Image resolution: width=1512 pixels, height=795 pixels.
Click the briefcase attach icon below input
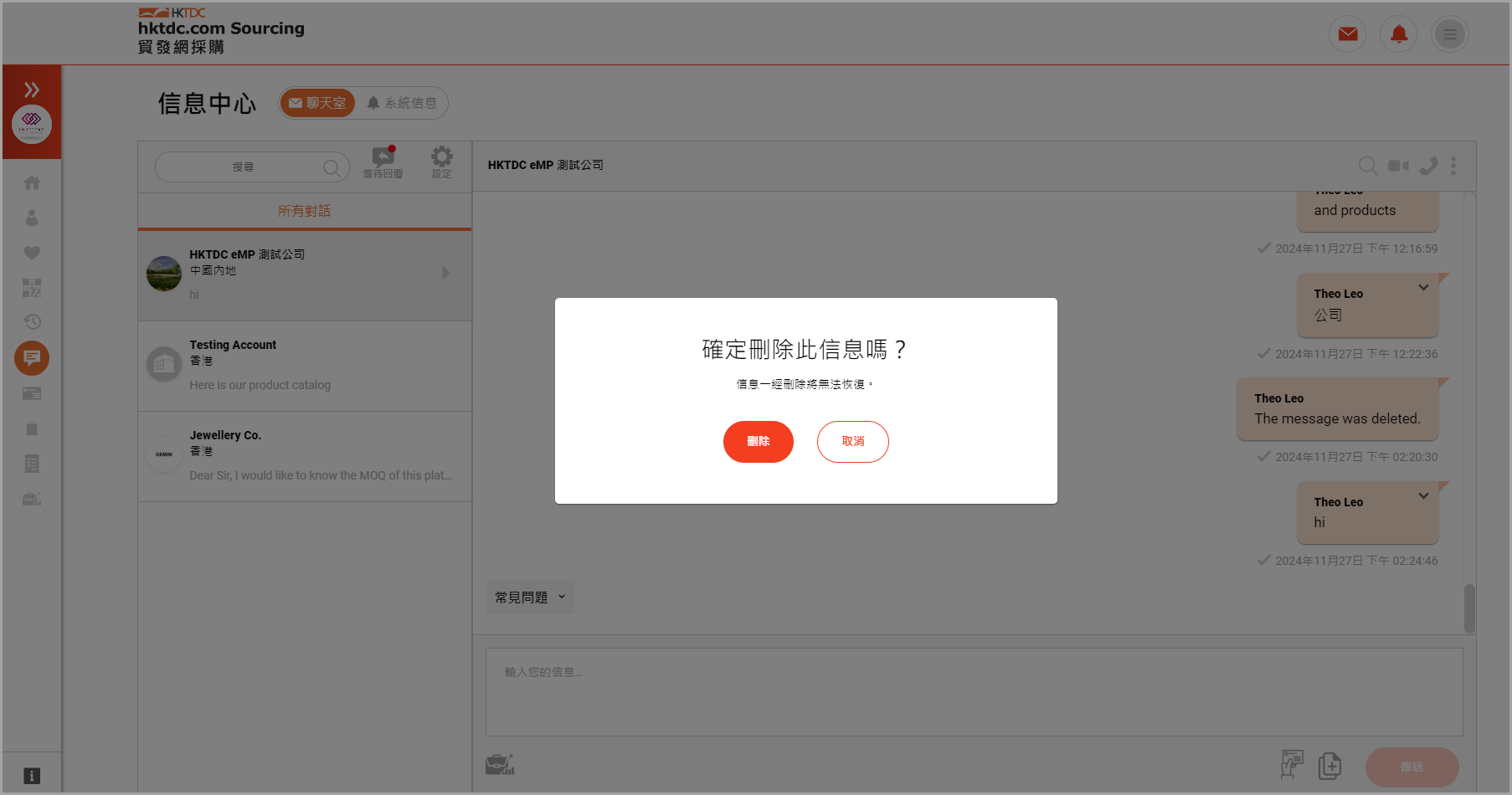tap(500, 764)
